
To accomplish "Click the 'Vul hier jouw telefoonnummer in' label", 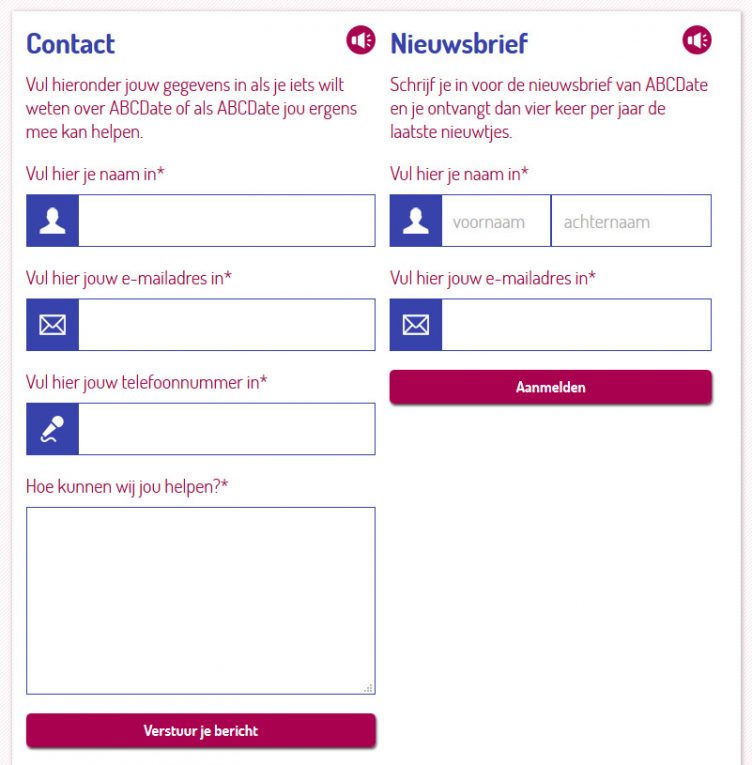I will click(146, 382).
